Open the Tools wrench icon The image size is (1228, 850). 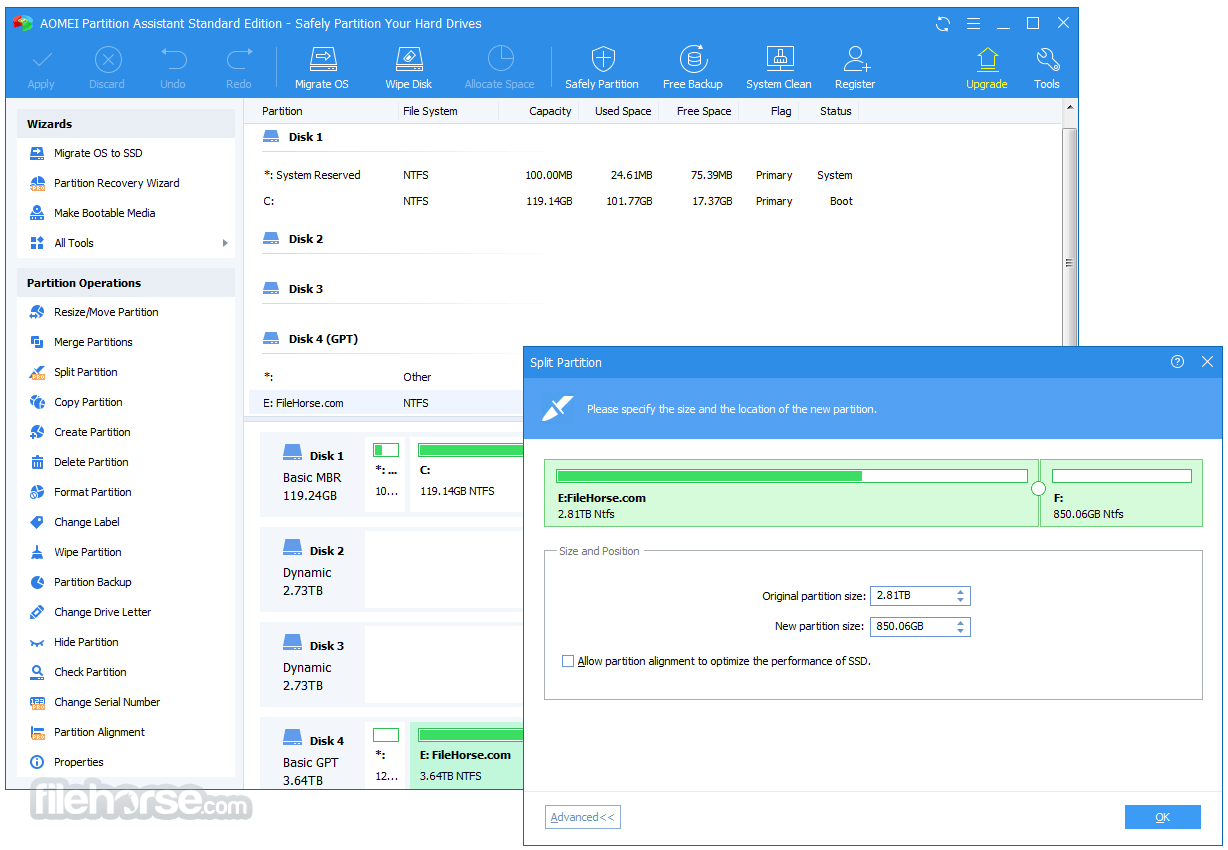[x=1046, y=67]
